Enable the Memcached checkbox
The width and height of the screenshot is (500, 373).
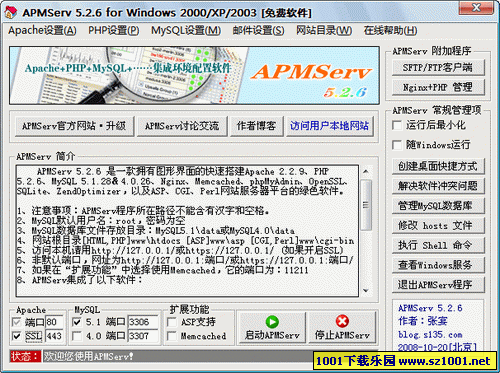172,336
